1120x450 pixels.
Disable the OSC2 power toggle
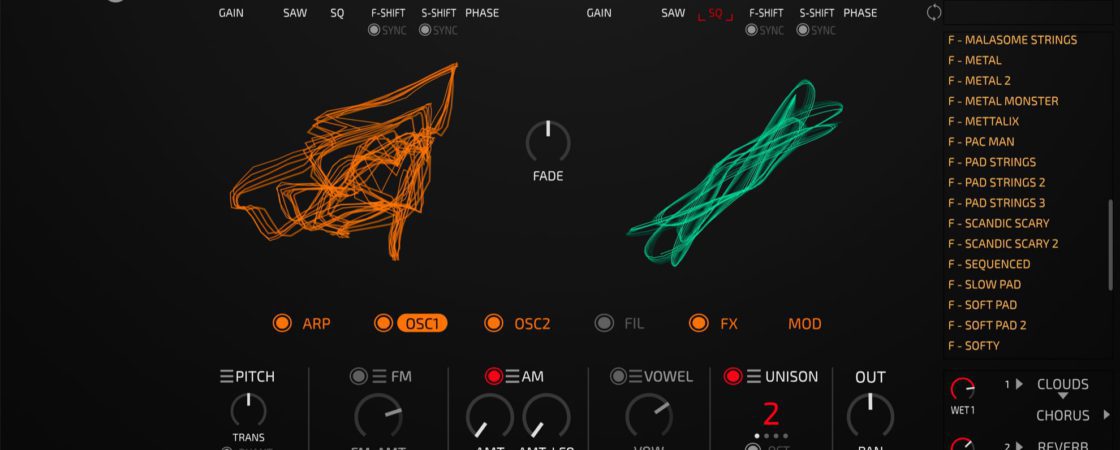pos(494,324)
